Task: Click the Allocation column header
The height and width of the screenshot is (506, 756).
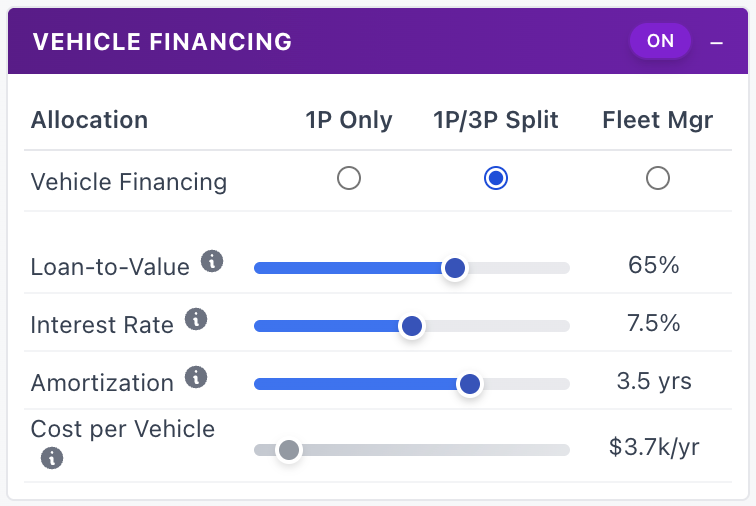Action: point(89,121)
